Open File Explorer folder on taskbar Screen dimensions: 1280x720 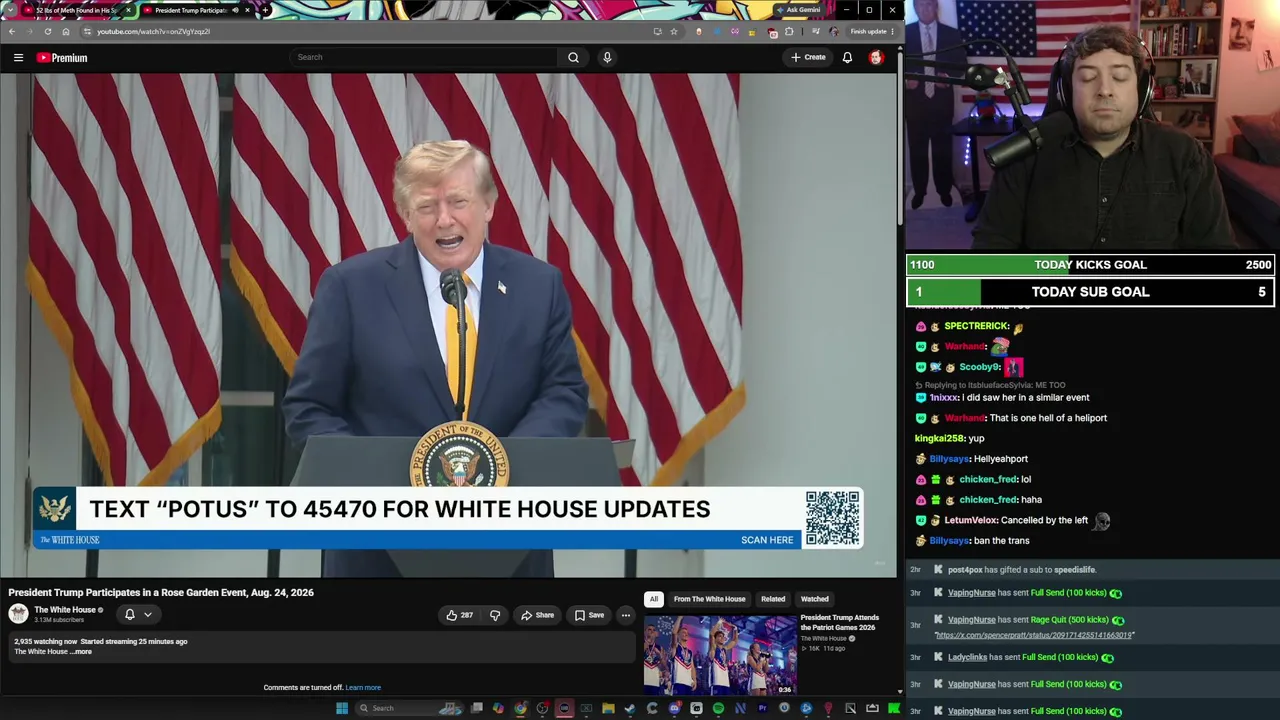click(x=608, y=708)
